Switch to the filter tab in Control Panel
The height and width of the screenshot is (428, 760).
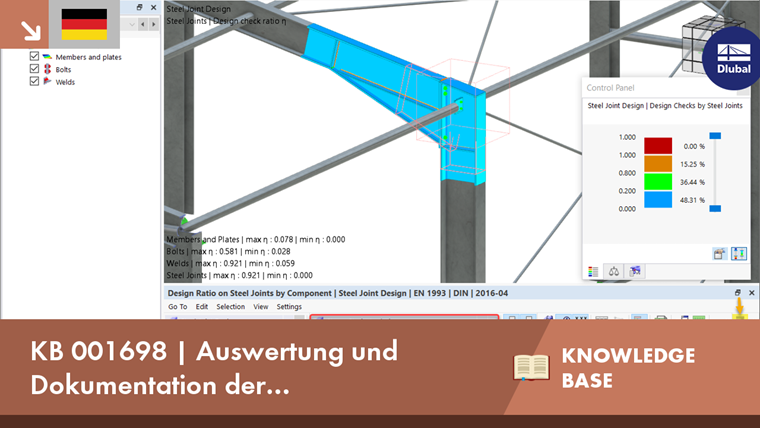click(x=635, y=271)
